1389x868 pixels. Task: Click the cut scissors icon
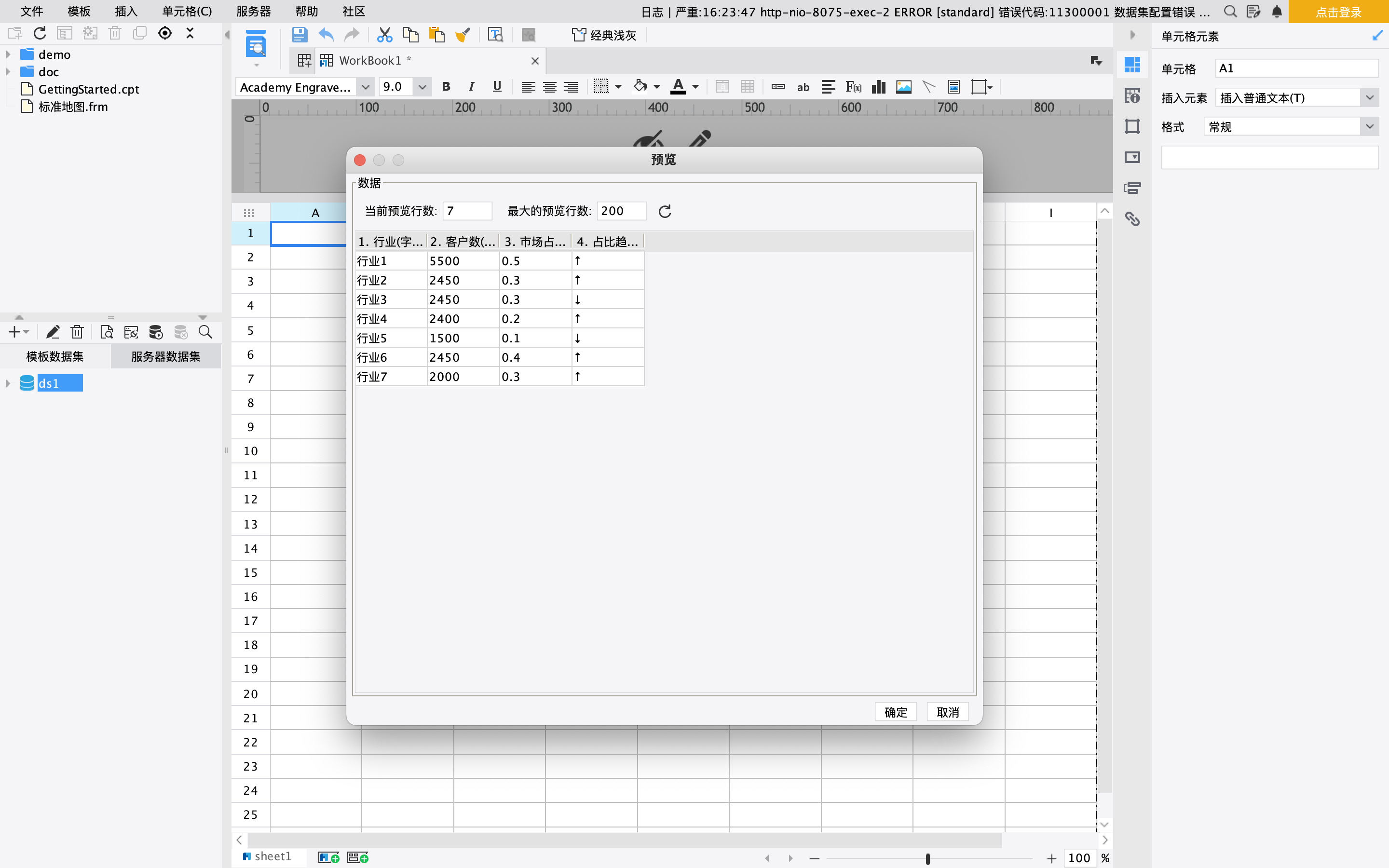384,35
